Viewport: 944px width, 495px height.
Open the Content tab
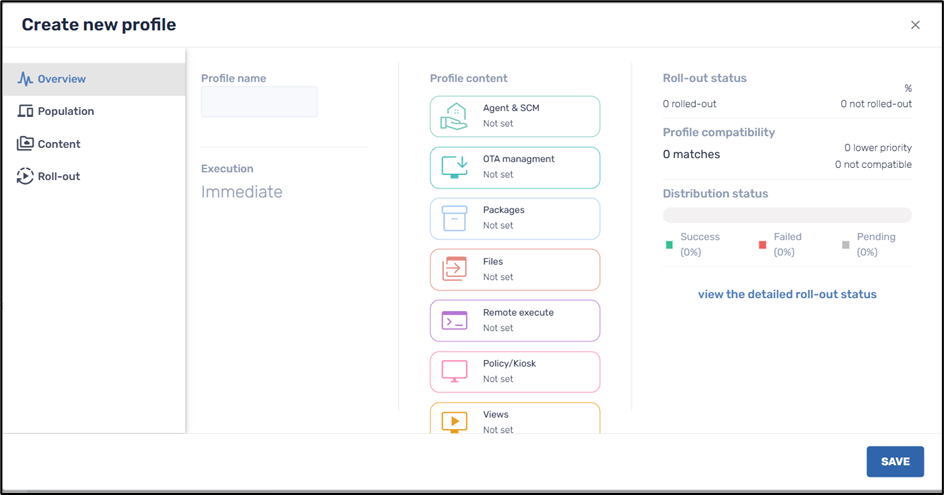pos(59,144)
